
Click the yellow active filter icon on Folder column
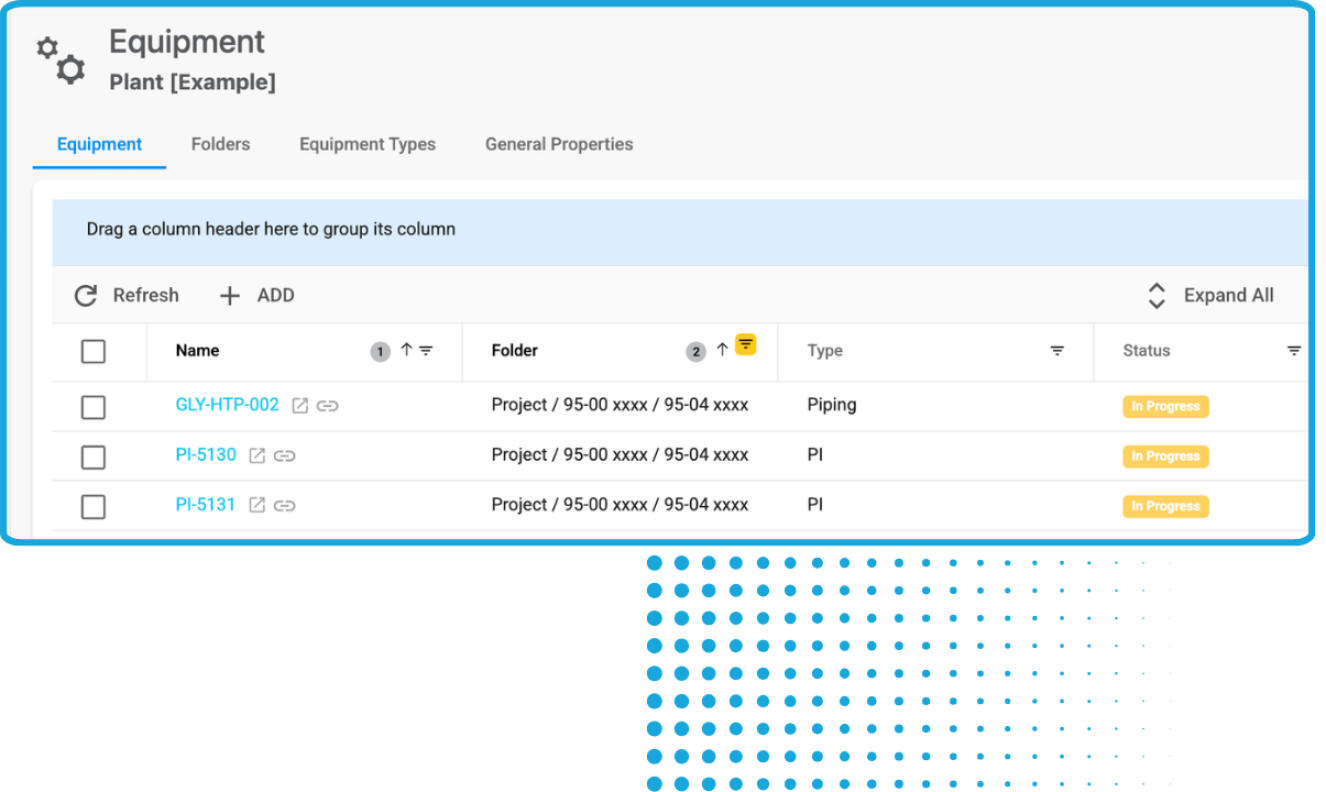point(745,345)
